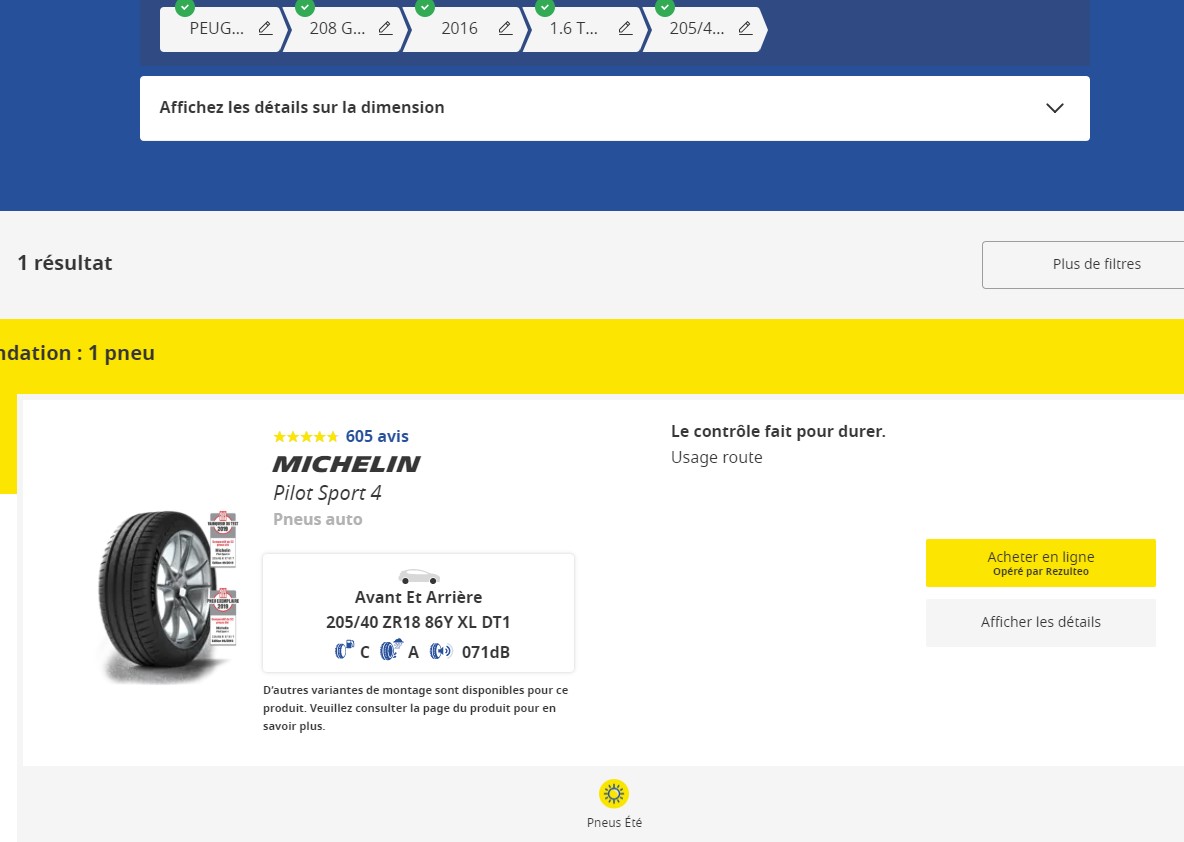The image size is (1184, 842).
Task: Expand Affichez les détails sur la dimension
Action: pyautogui.click(x=302, y=108)
